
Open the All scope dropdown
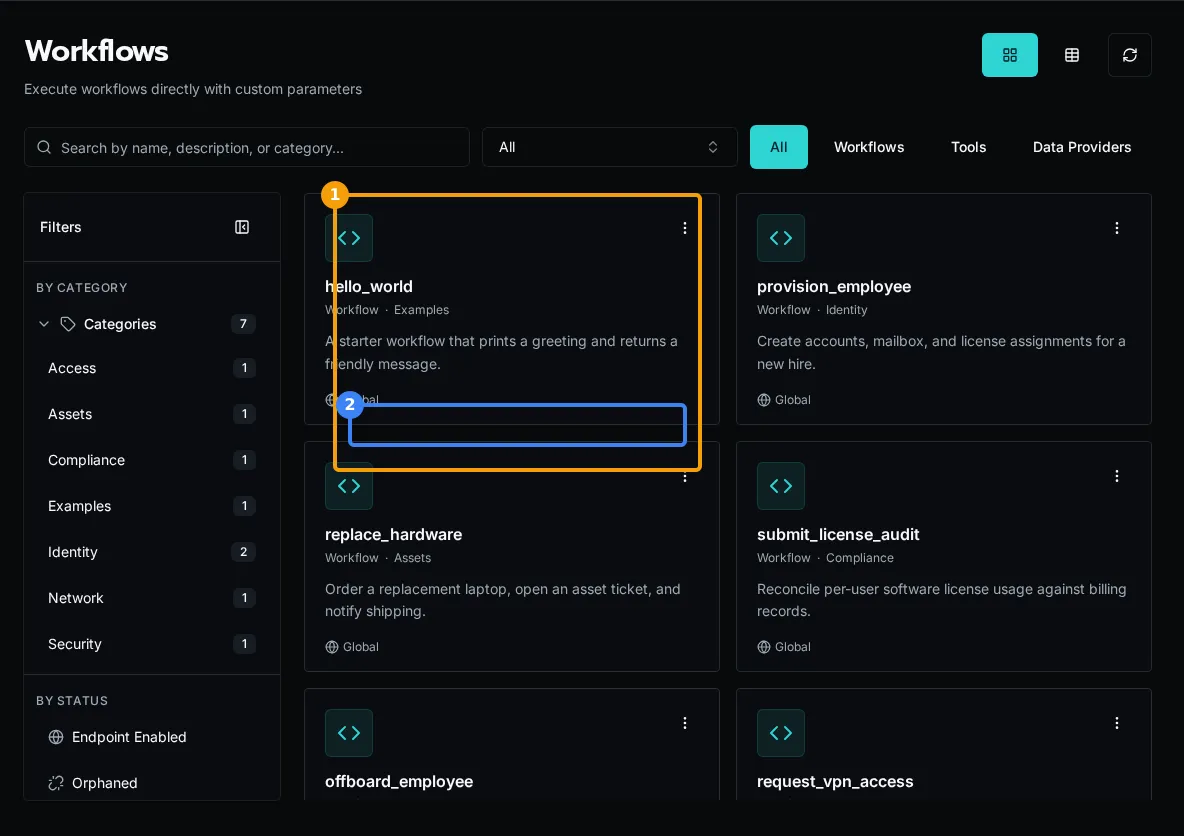609,147
